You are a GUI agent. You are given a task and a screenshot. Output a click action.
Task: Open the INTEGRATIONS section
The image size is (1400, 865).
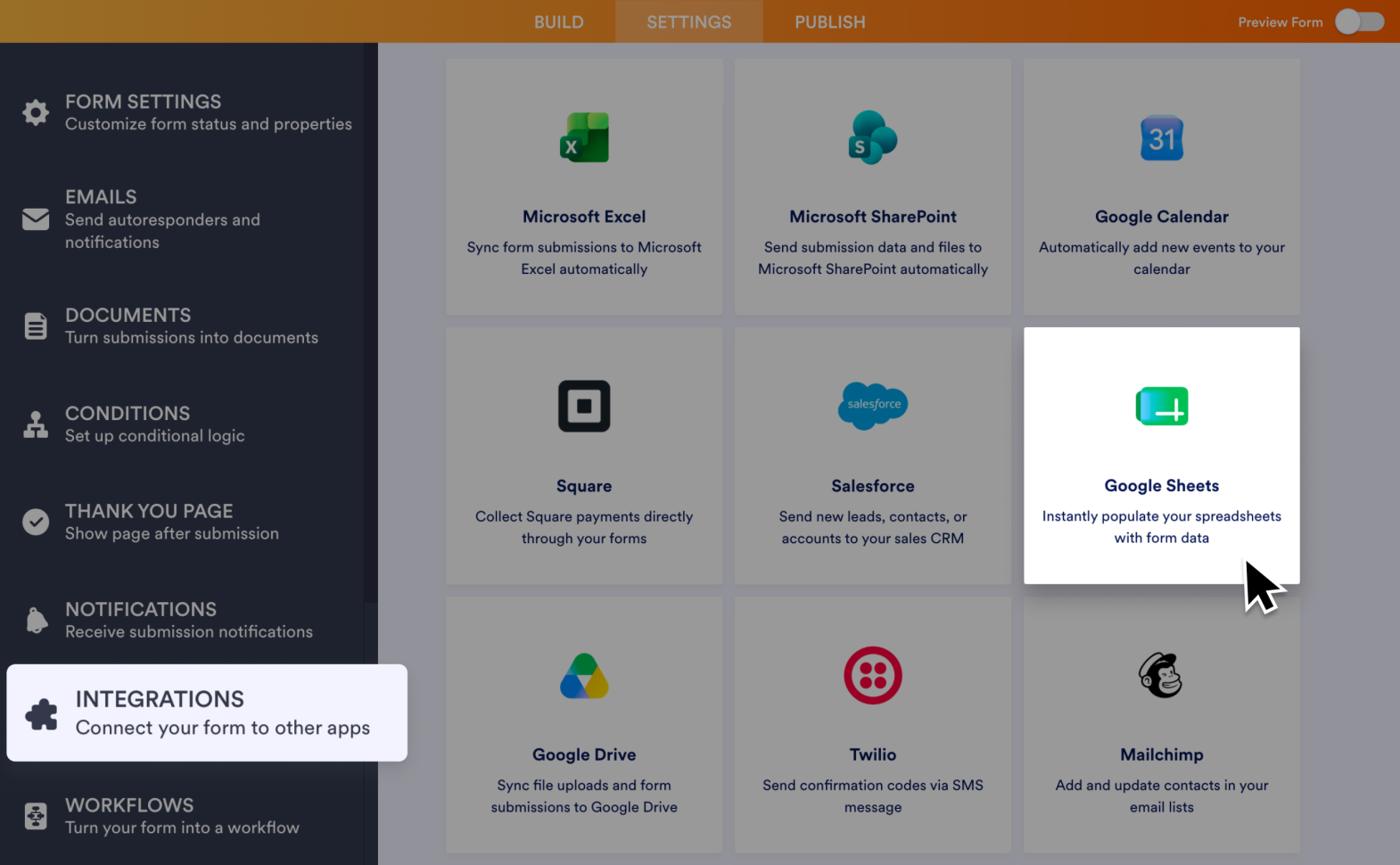click(x=207, y=713)
